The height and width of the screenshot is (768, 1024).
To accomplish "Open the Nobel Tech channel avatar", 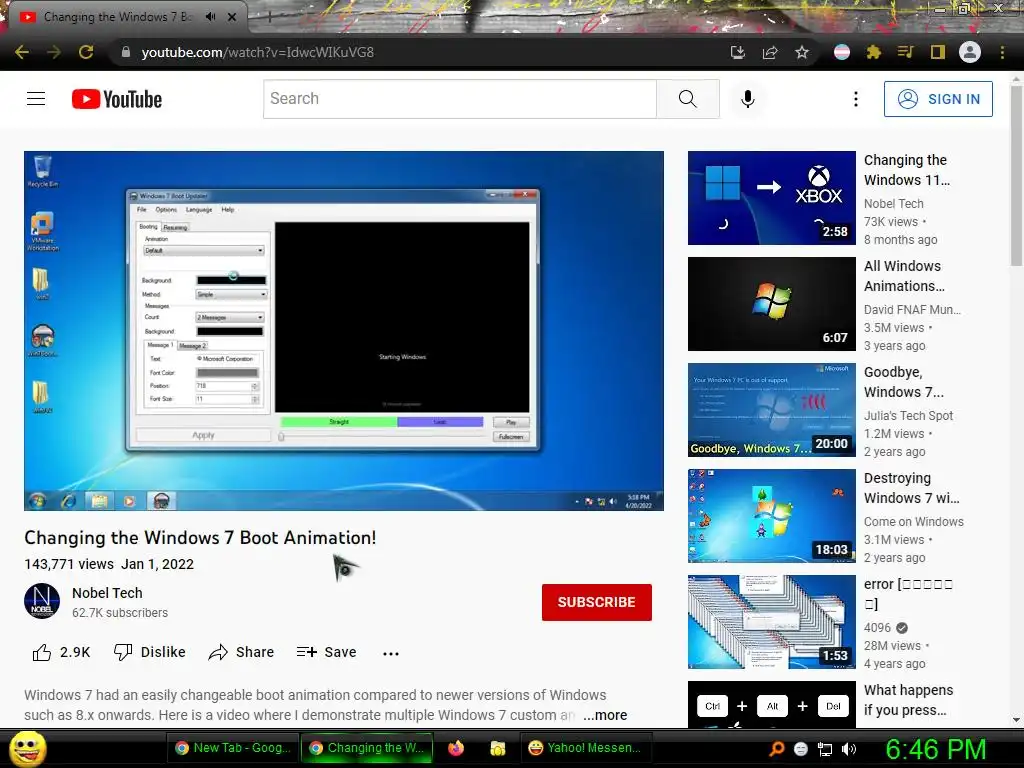I will (x=42, y=601).
